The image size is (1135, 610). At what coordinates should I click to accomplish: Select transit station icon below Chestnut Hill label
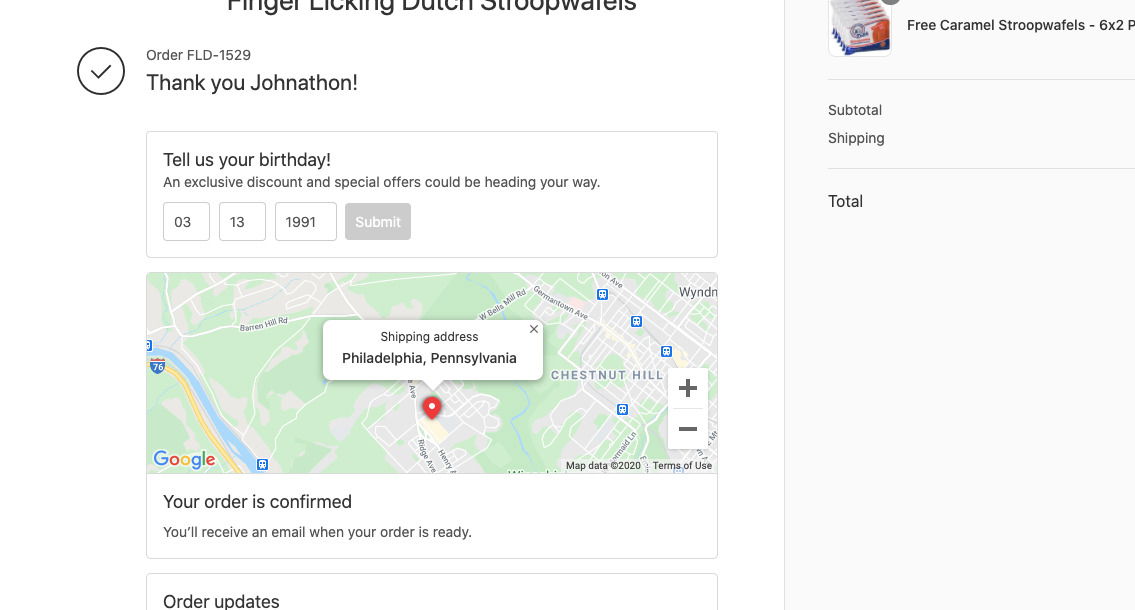coord(622,409)
